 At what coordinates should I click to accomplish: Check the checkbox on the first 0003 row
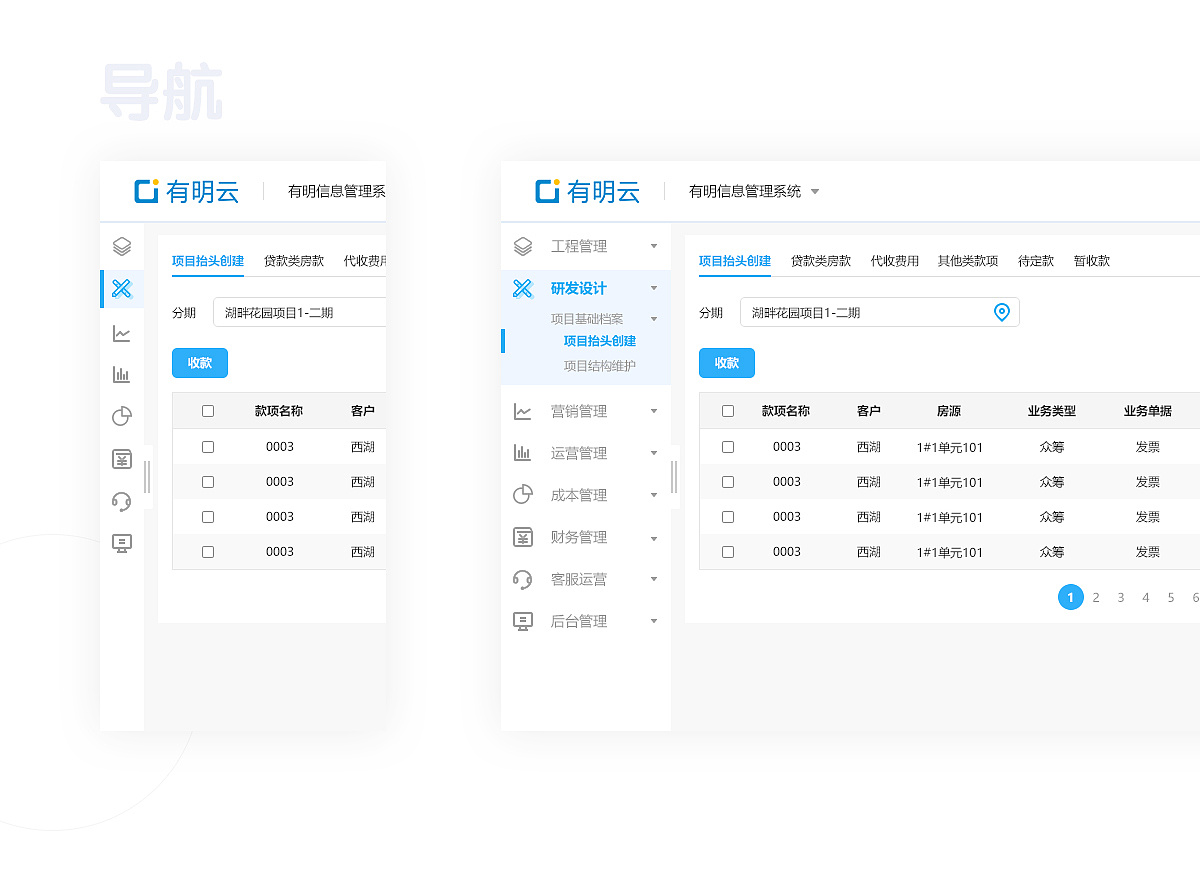coord(727,447)
